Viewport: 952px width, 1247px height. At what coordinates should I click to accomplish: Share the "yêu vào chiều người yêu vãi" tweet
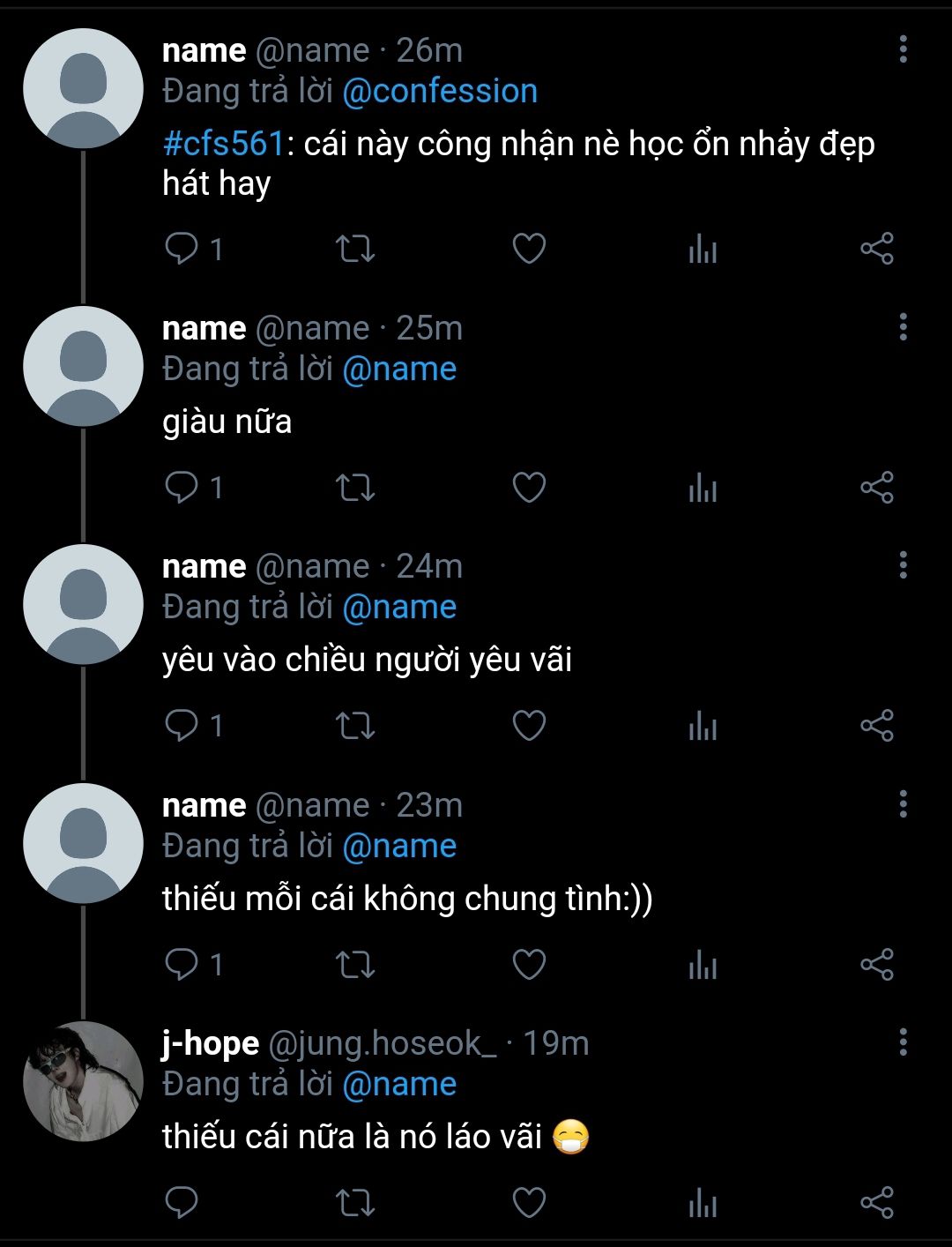pyautogui.click(x=877, y=726)
